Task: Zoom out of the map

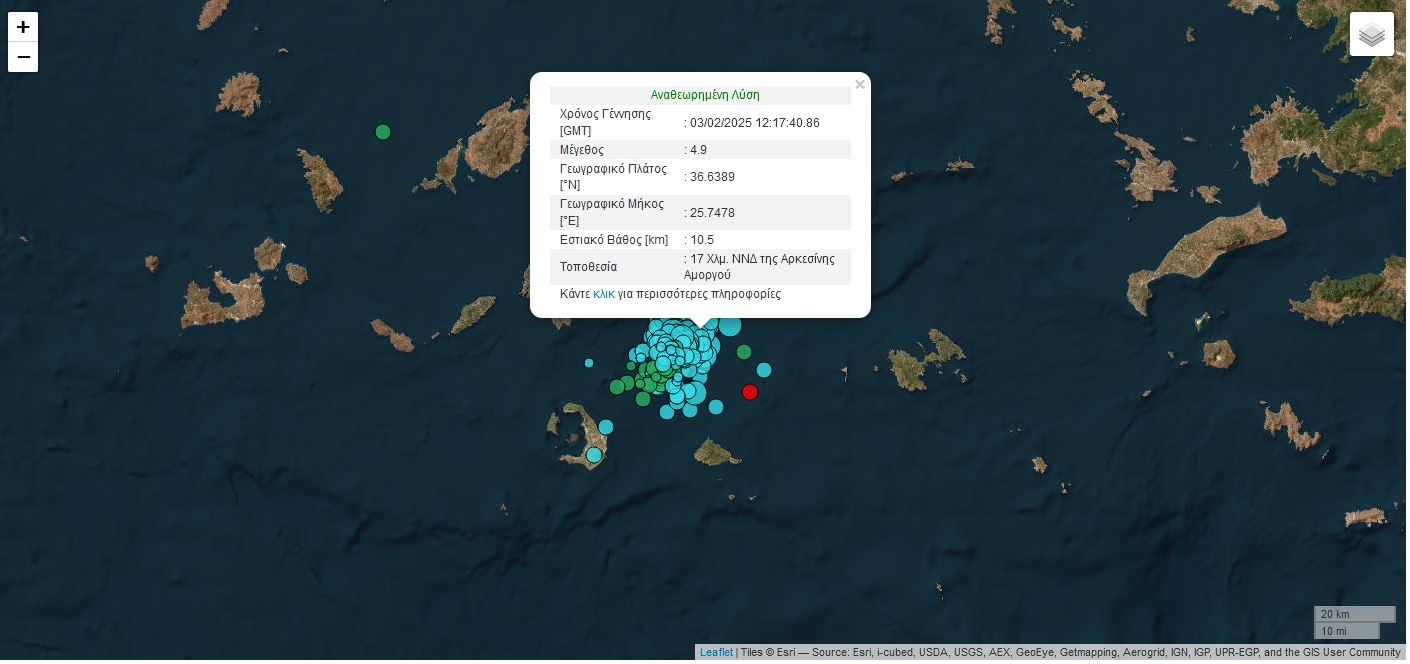Action: (x=23, y=58)
